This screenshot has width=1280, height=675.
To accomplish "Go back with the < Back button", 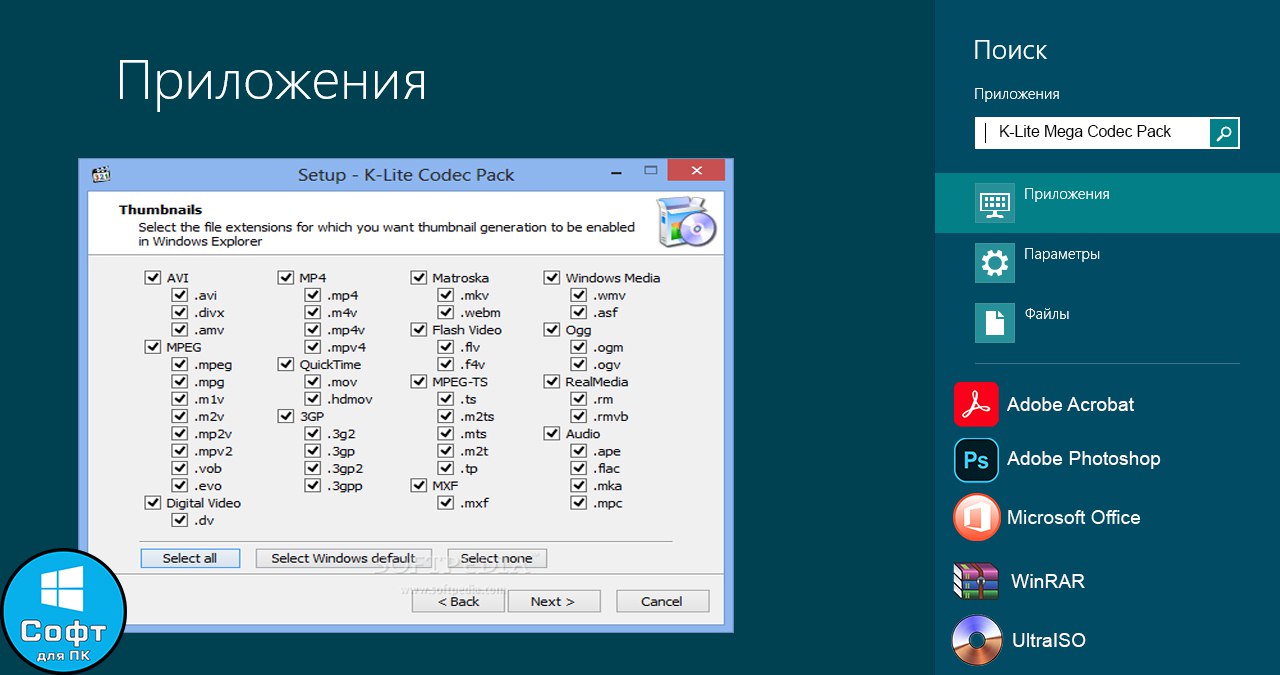I will click(x=459, y=601).
